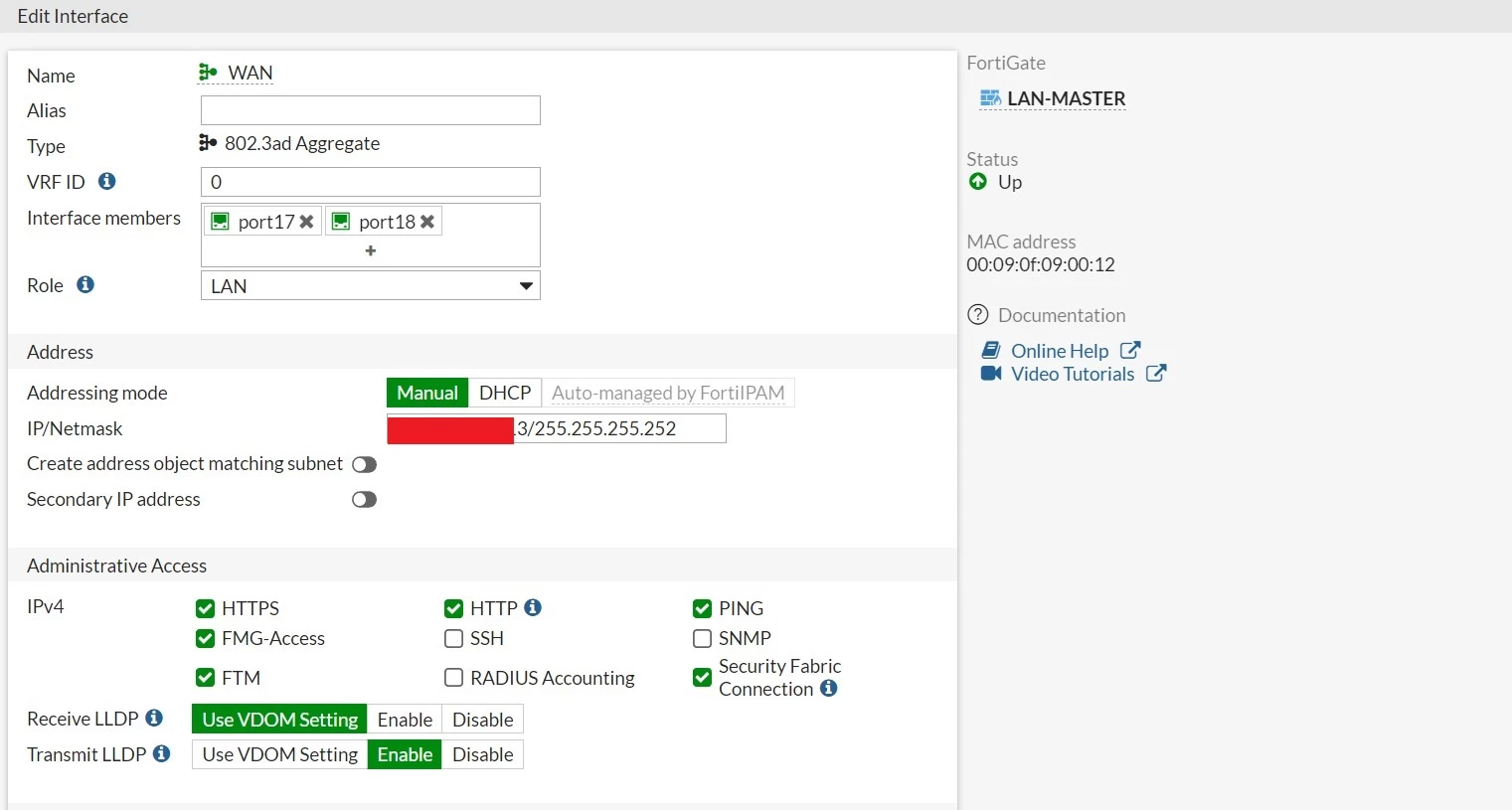Click the HTTP info icon
This screenshot has width=1512, height=810.
pyautogui.click(x=533, y=607)
